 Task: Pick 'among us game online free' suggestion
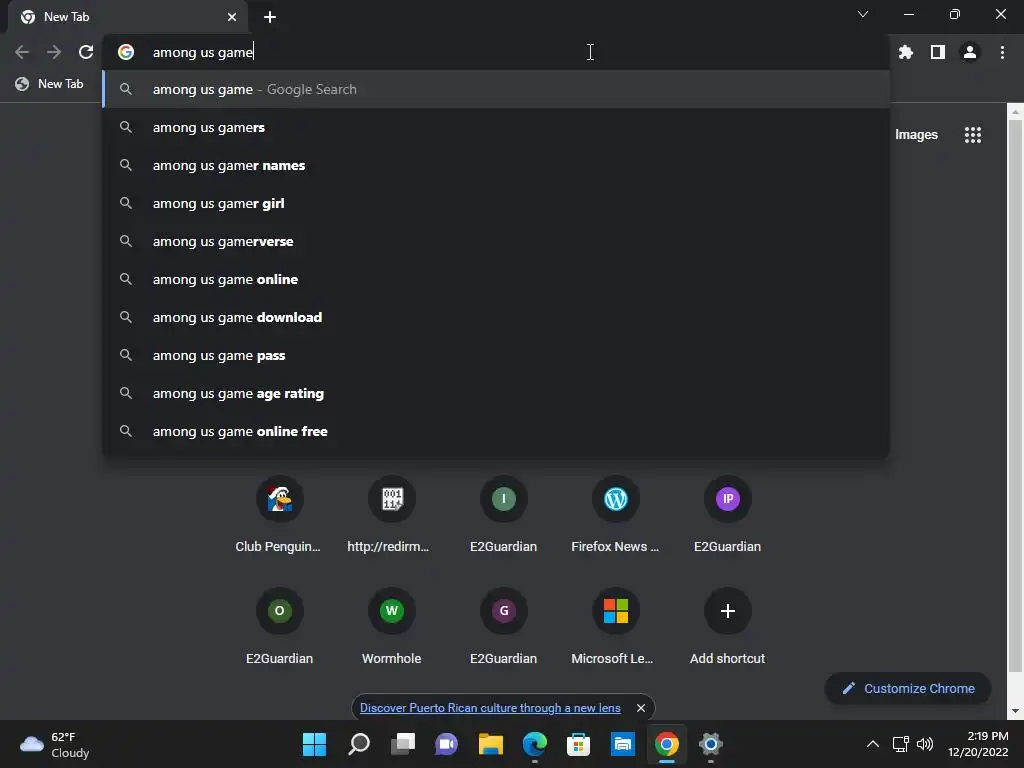(496, 431)
